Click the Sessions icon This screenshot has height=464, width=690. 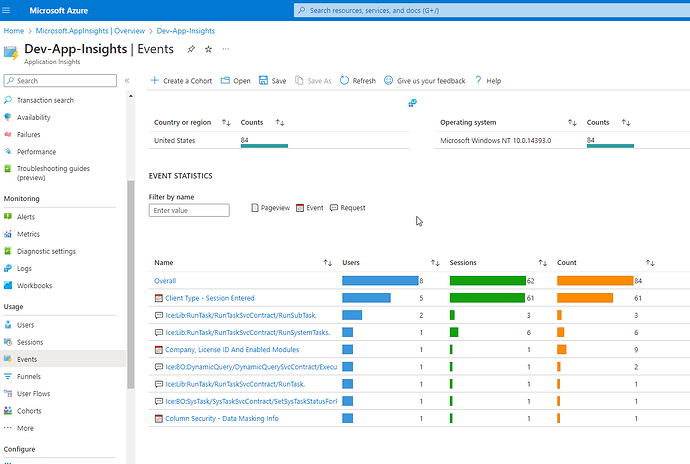[x=7, y=342]
